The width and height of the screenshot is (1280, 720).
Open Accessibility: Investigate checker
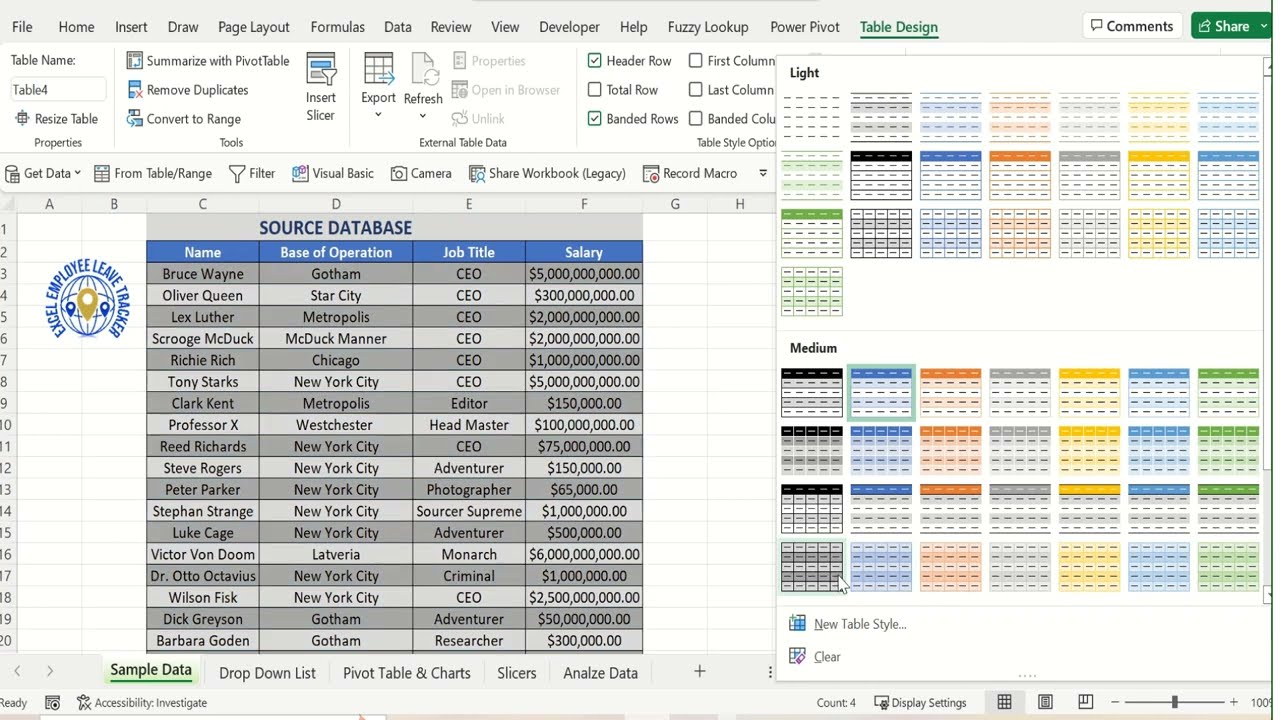point(142,703)
